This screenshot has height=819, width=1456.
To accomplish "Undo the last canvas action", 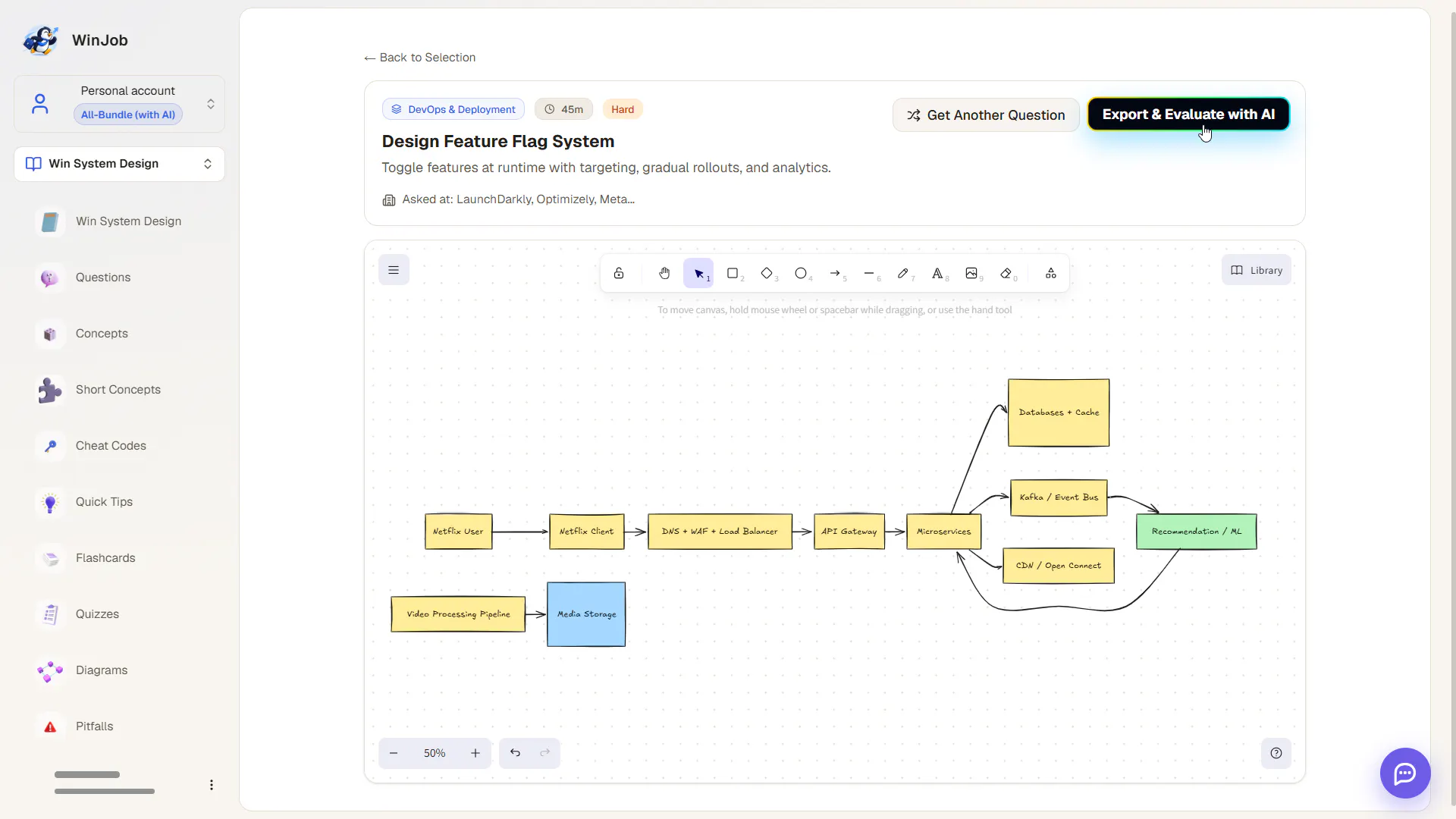I will tap(515, 753).
